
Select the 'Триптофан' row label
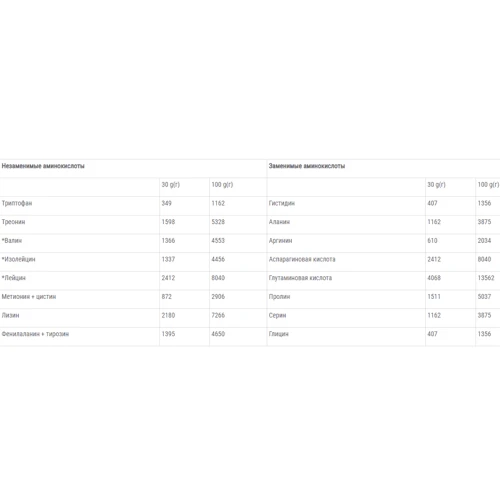click(17, 203)
